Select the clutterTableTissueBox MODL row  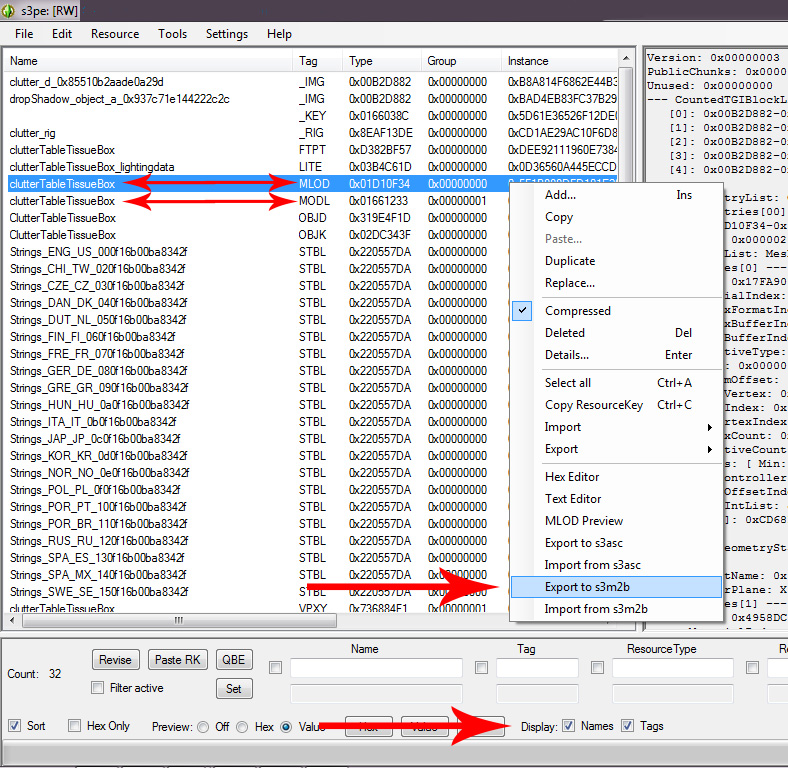click(x=62, y=201)
